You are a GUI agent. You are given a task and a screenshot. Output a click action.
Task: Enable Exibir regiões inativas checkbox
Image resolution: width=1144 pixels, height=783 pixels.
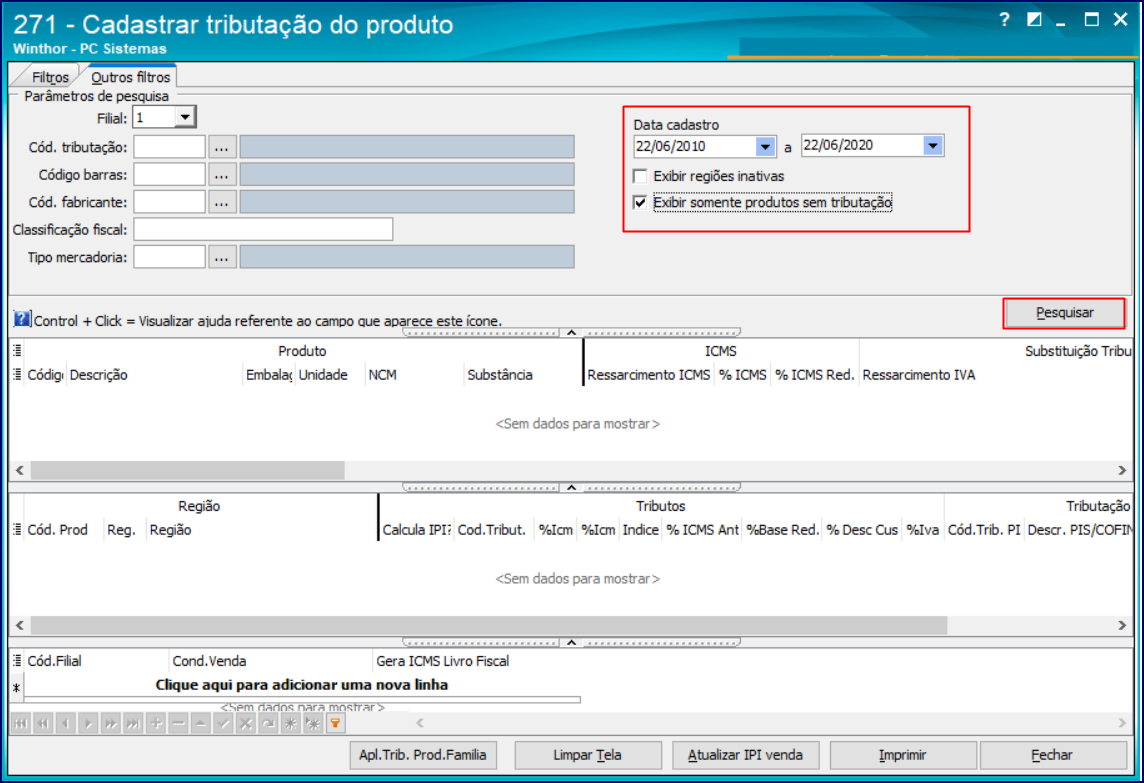(641, 176)
